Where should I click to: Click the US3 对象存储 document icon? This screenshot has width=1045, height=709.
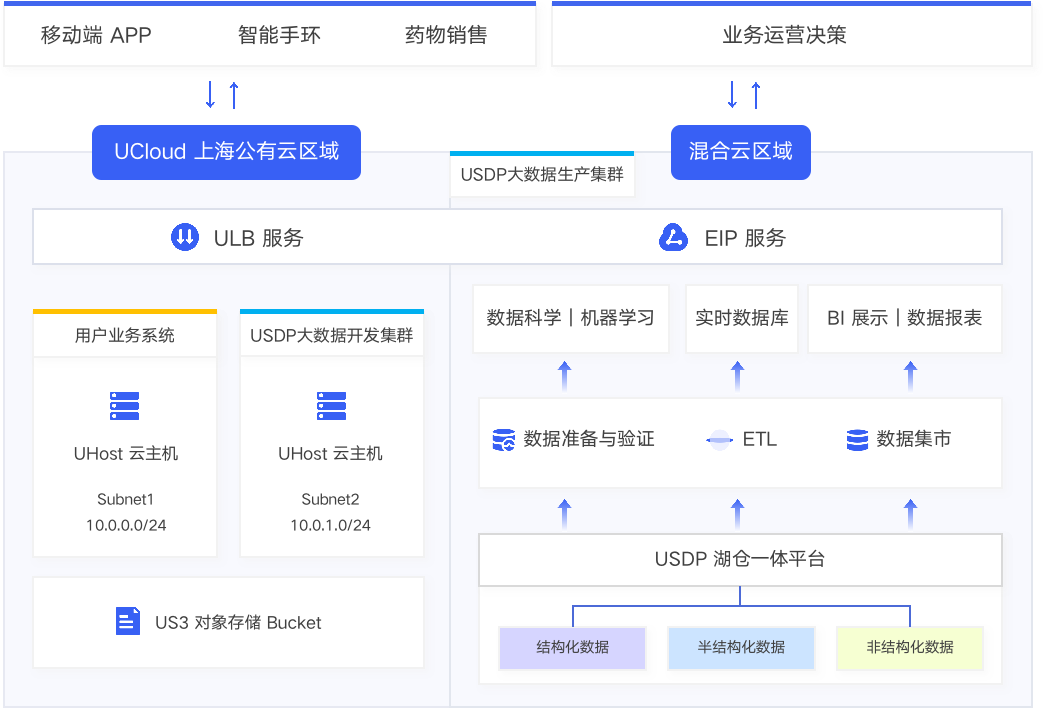point(127,621)
